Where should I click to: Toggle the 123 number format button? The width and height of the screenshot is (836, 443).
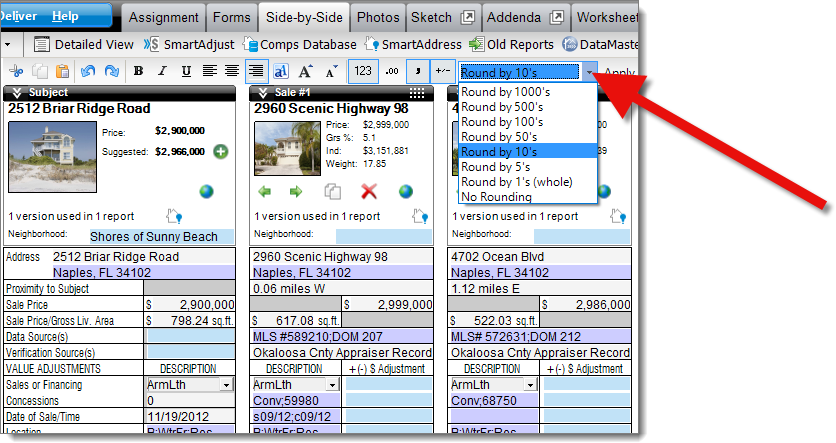click(363, 71)
